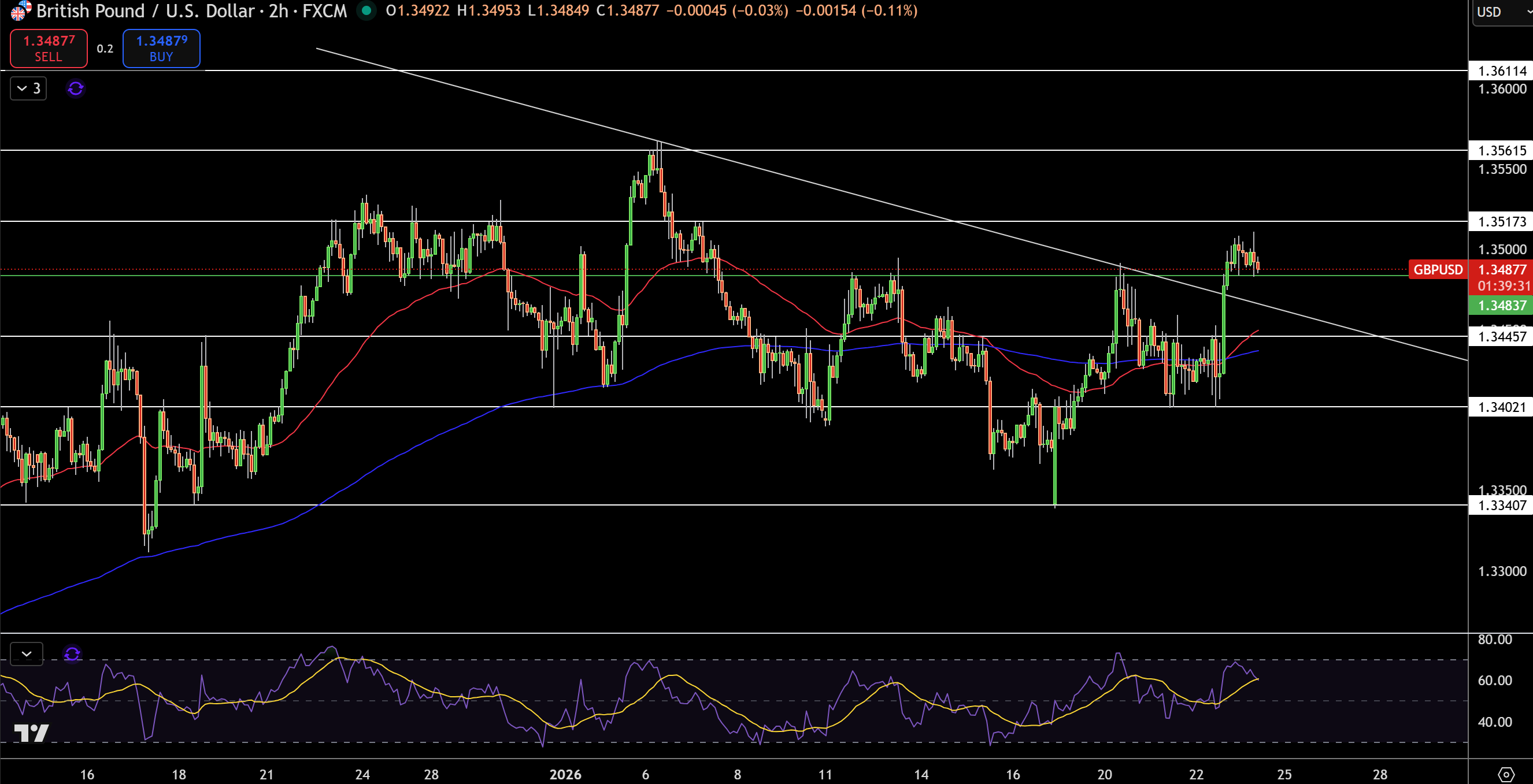Click the BUY 1.34879 button
Viewport: 1533px width, 784px height.
pyautogui.click(x=161, y=48)
